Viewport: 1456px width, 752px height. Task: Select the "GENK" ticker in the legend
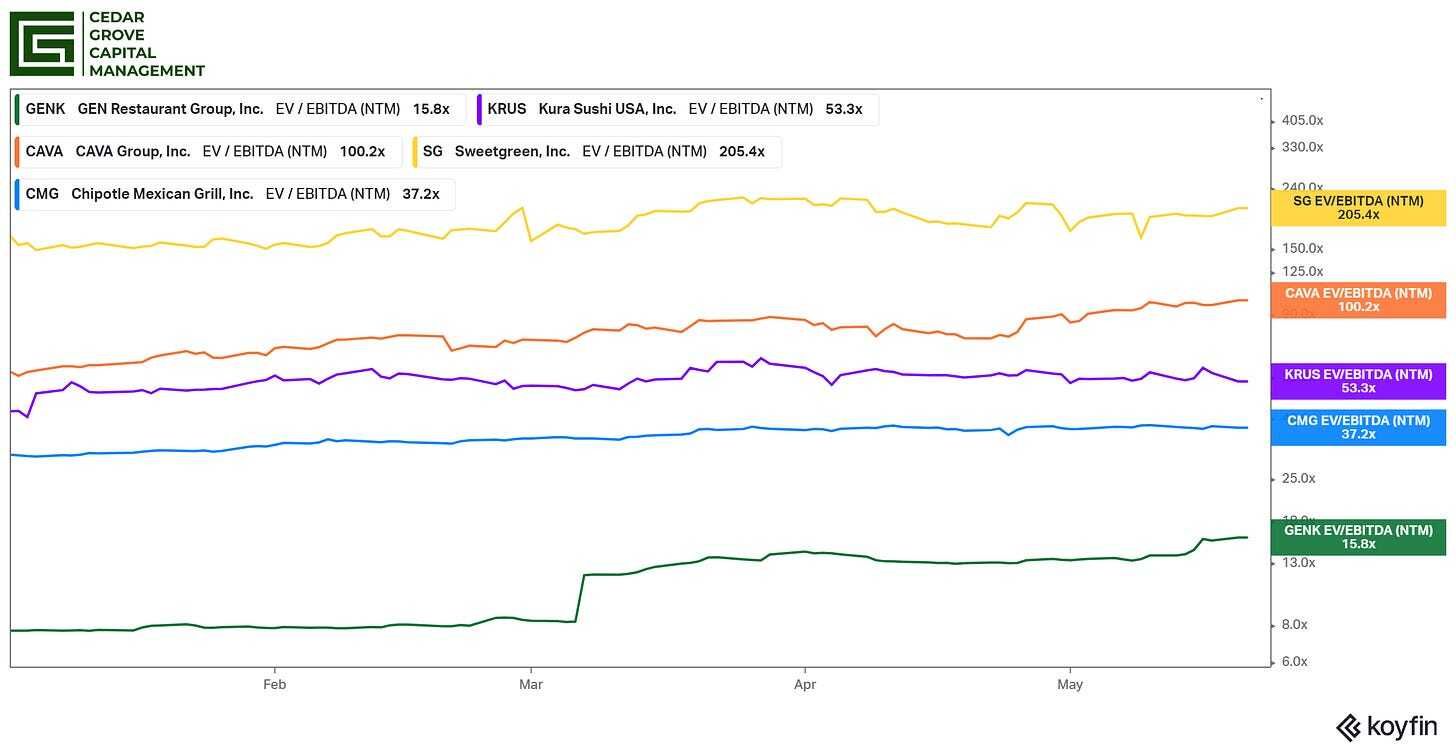pos(45,109)
